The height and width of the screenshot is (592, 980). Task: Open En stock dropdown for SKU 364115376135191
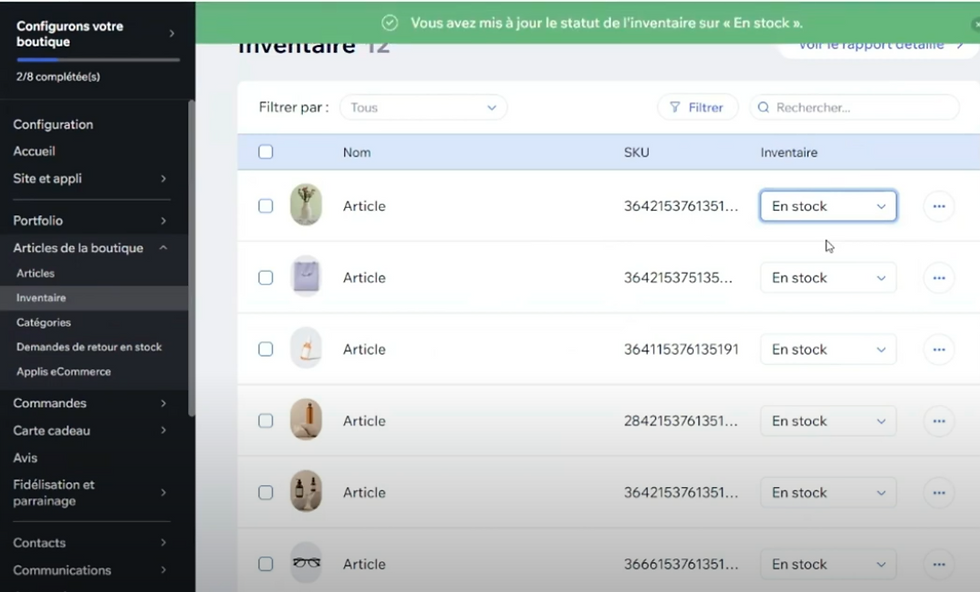point(828,349)
